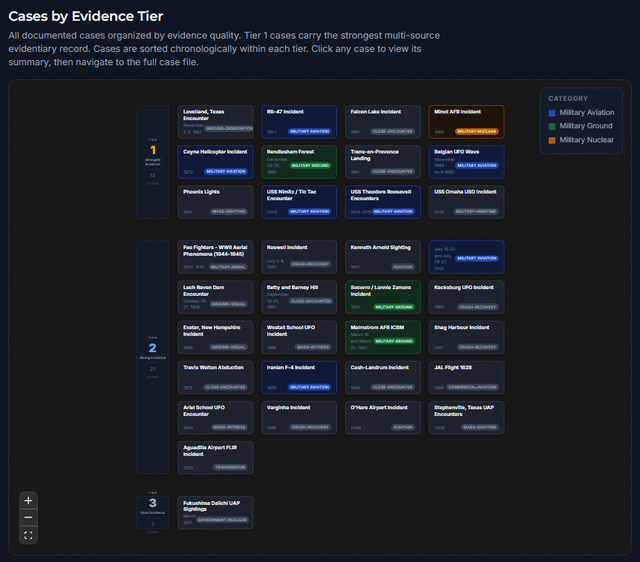
Task: Select the Tier 1 strongest evidence header
Action: pos(152,162)
